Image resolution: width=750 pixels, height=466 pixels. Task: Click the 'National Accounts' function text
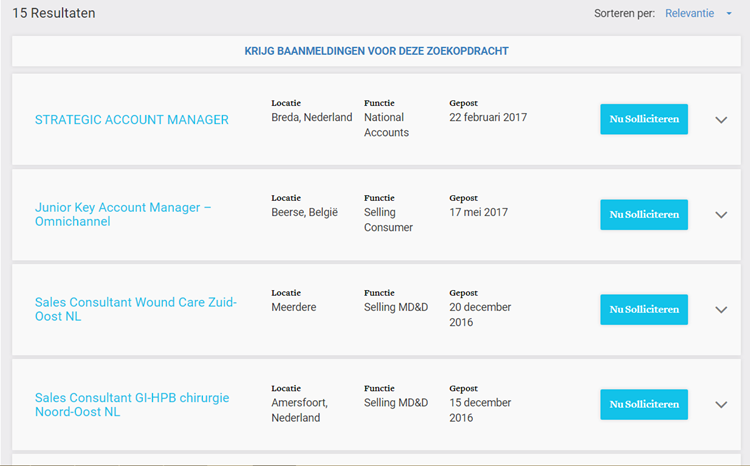(x=386, y=125)
